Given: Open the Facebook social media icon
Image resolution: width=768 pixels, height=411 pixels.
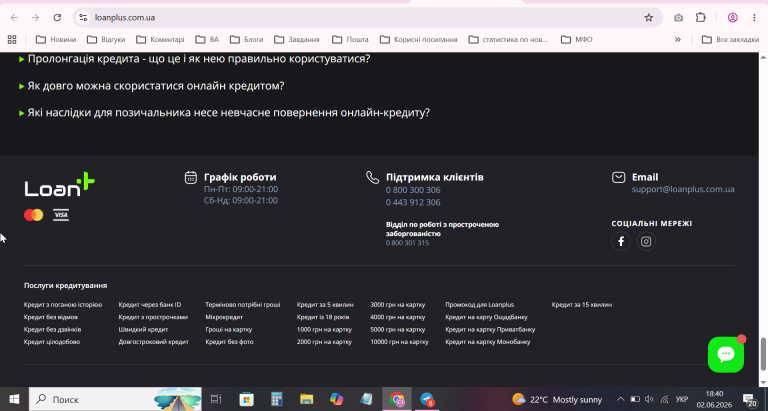Looking at the screenshot, I should [621, 242].
